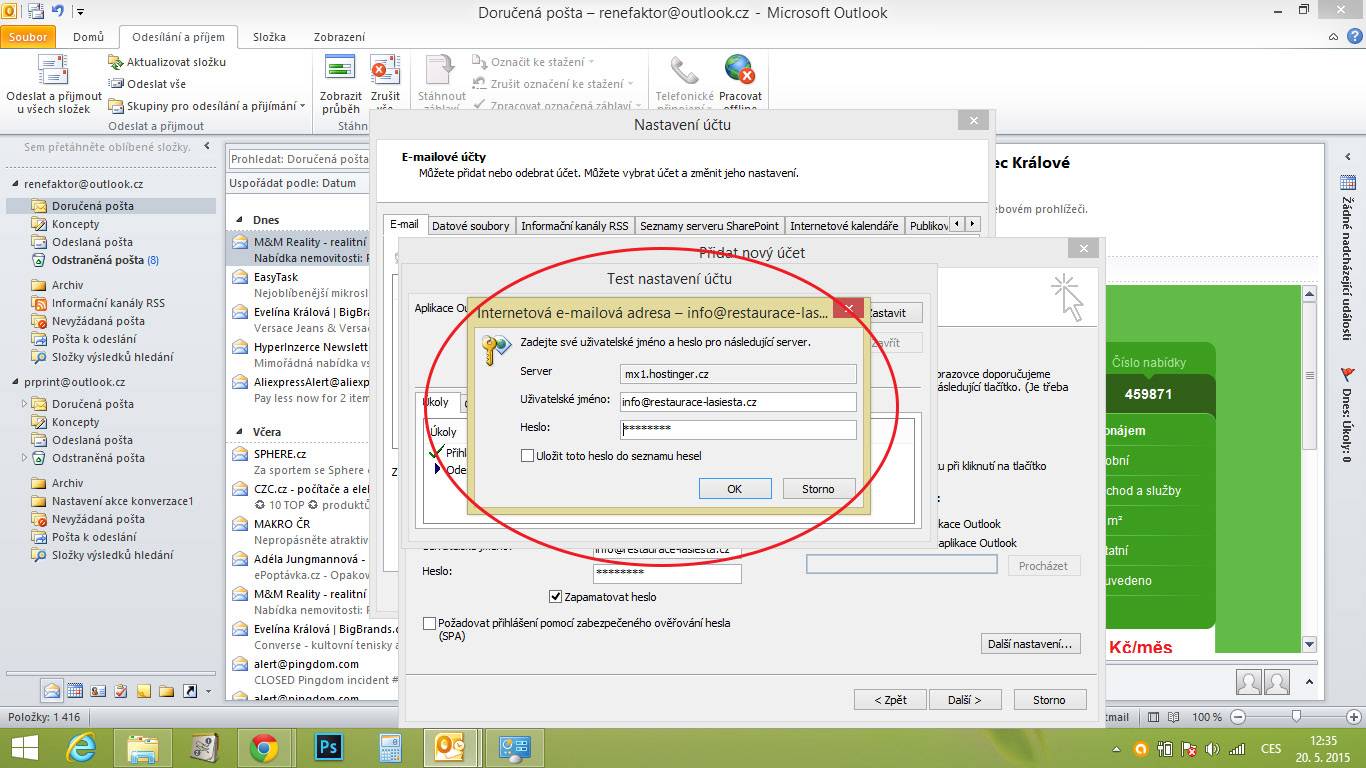This screenshot has width=1366, height=768.
Task: Open the Contacts view in navigation bar
Action: pyautogui.click(x=98, y=690)
